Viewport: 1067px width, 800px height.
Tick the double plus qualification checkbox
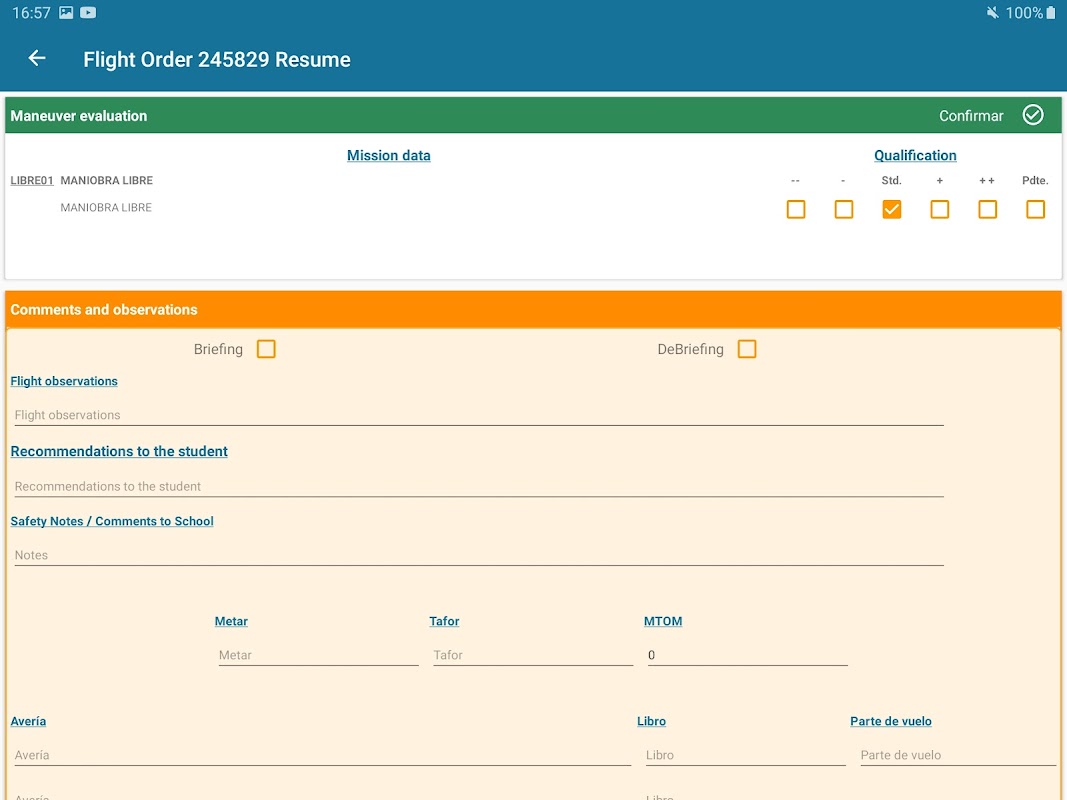(x=988, y=209)
